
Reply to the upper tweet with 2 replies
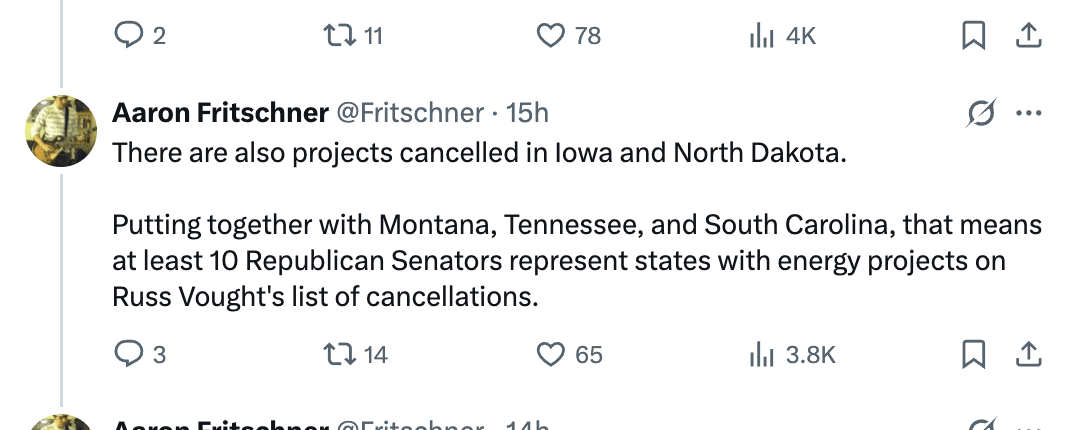pos(127,36)
